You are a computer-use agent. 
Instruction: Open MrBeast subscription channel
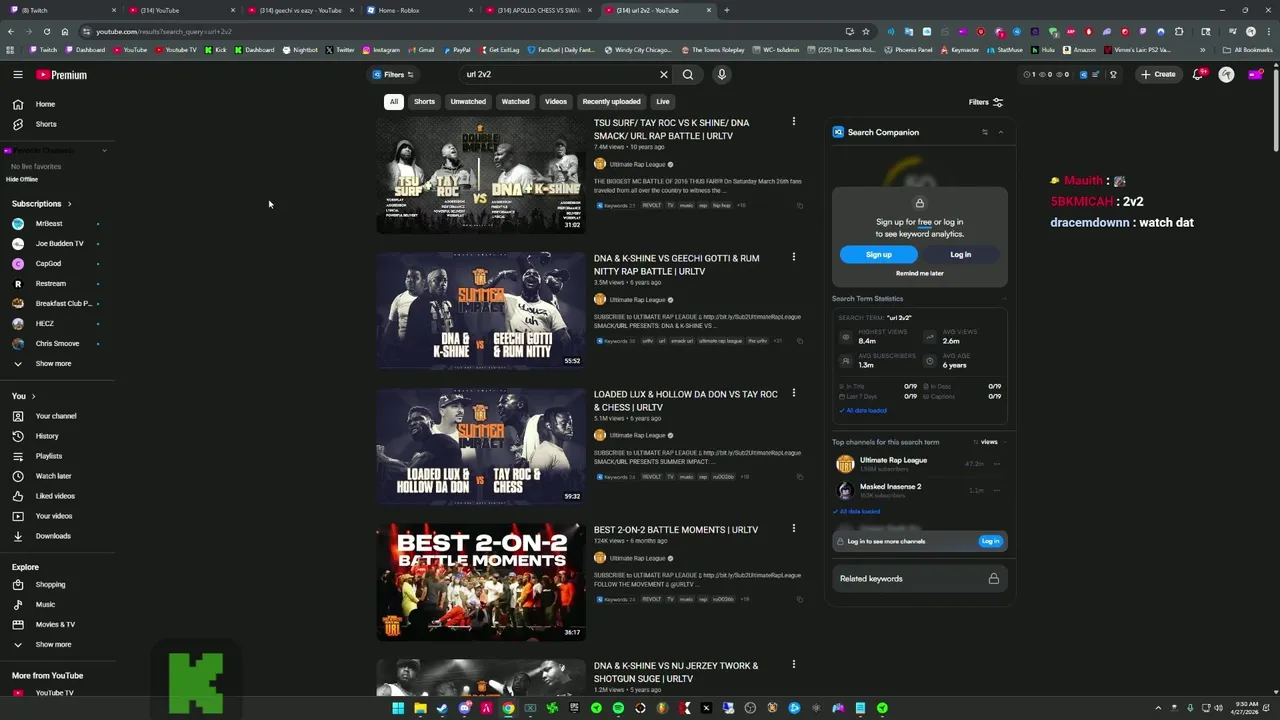pos(57,224)
